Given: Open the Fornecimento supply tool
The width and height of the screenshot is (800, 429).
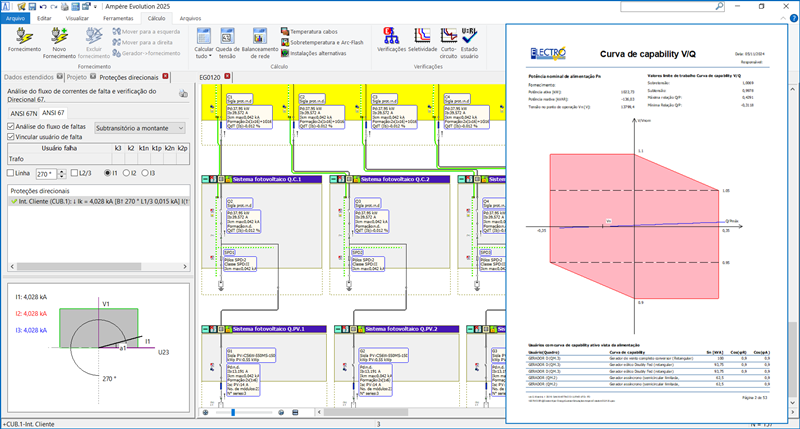Looking at the screenshot, I should (24, 40).
